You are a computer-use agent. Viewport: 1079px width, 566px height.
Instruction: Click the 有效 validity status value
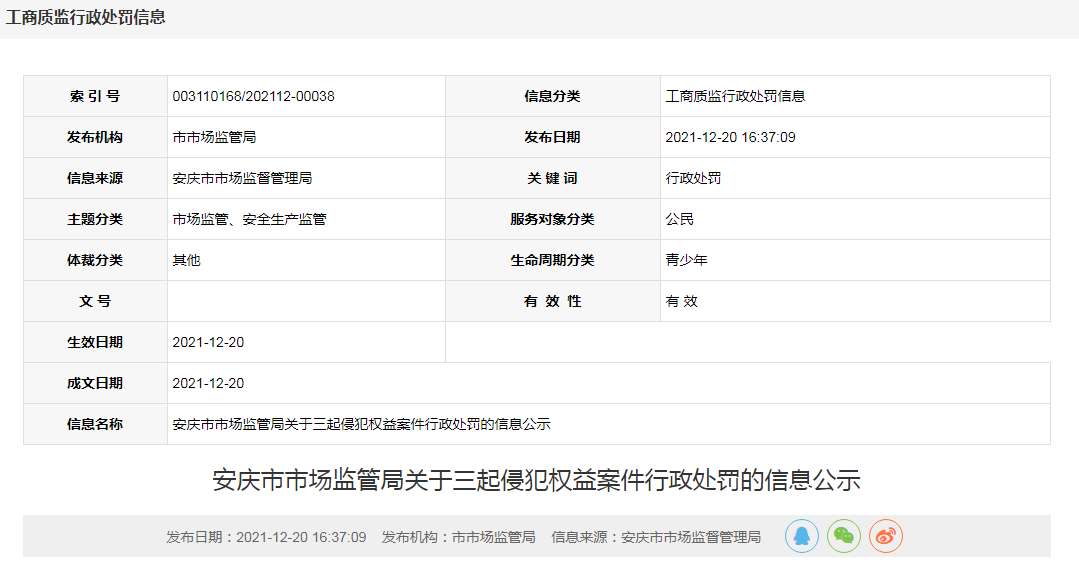[681, 301]
